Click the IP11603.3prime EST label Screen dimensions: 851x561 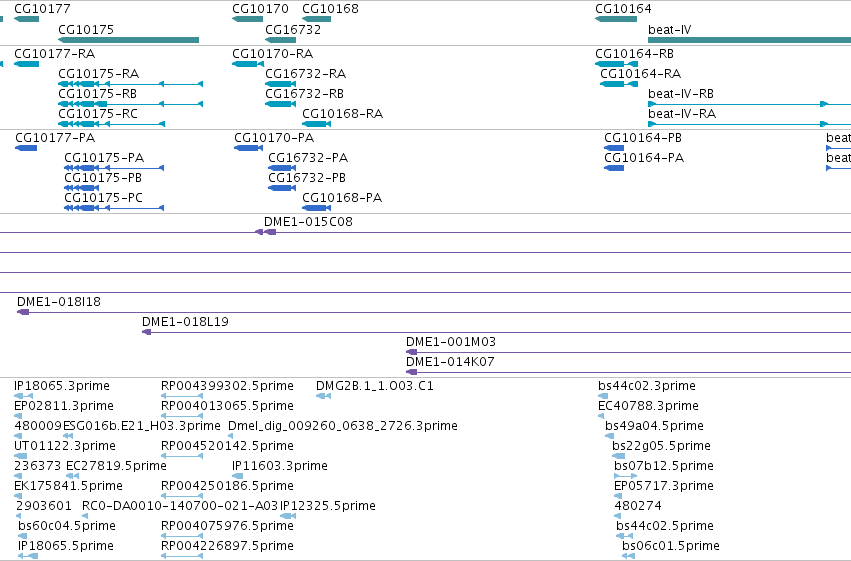[280, 467]
